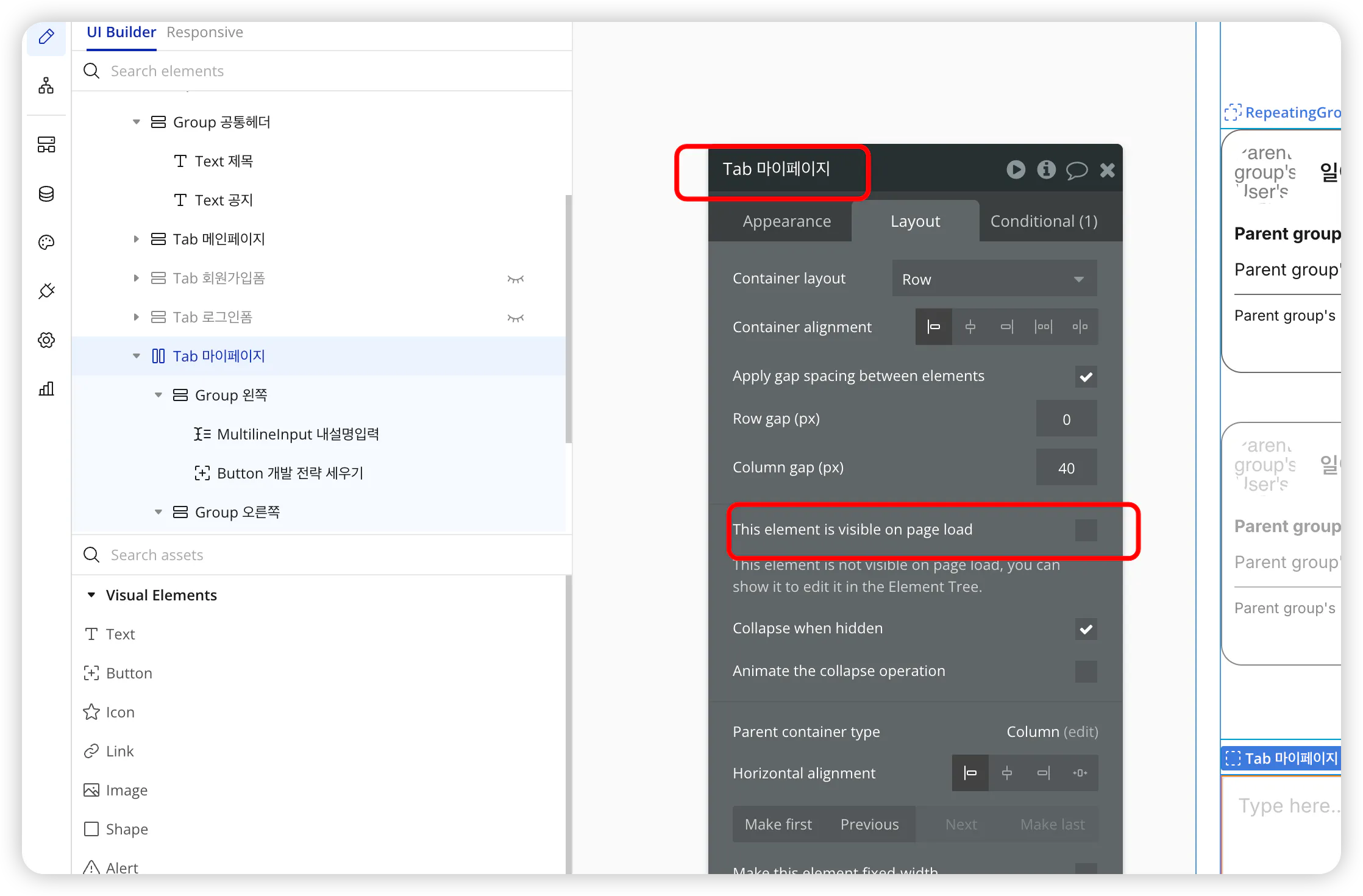Enable 'This element is visible on page load'
This screenshot has width=1363, height=896.
1086,530
